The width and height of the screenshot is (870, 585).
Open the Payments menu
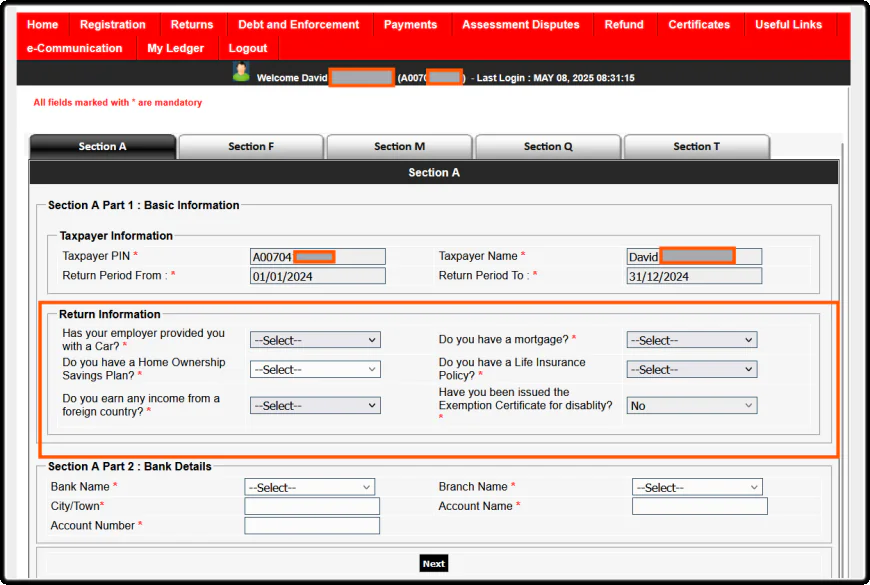click(x=411, y=24)
